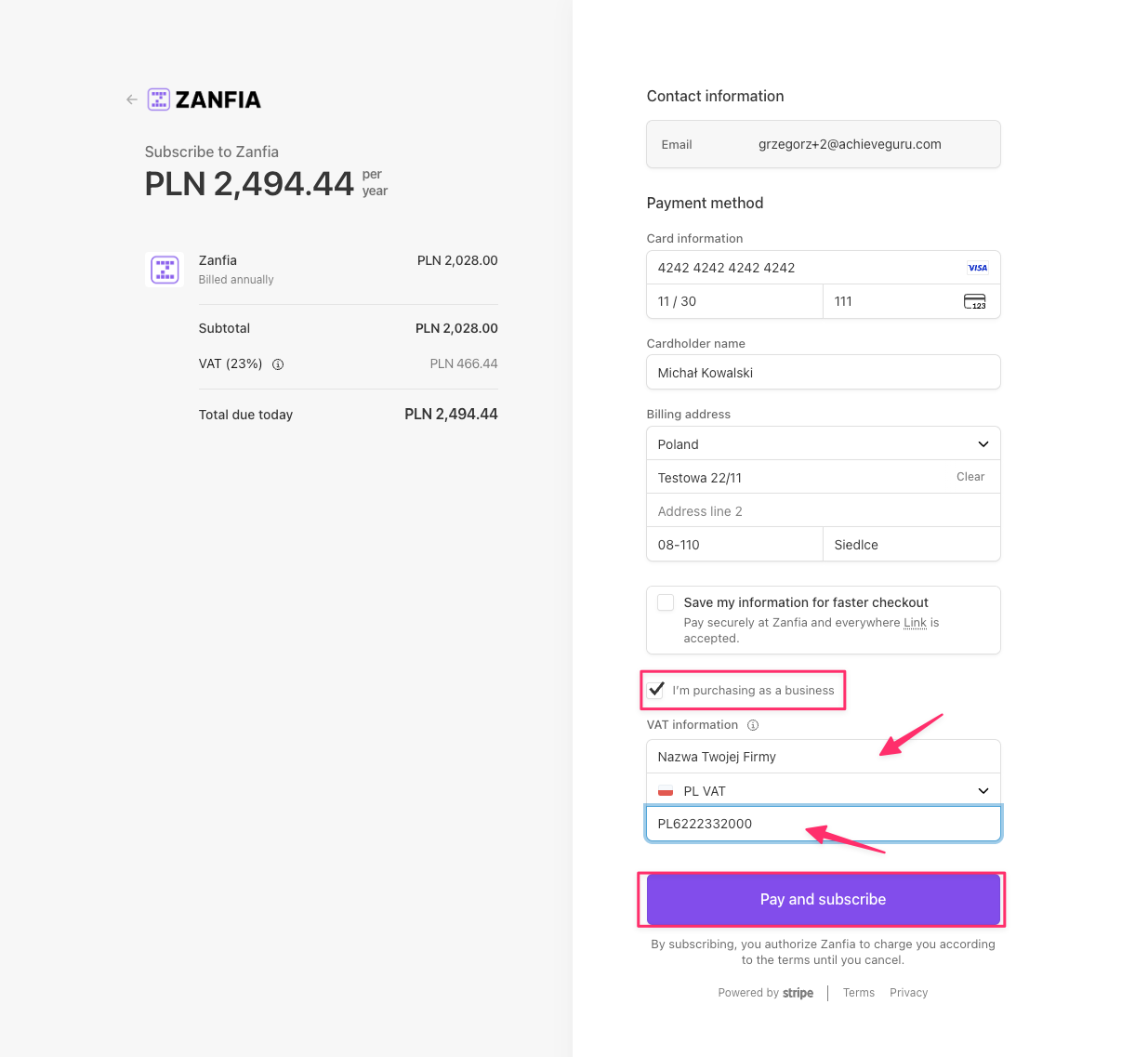
Task: Open the VAT information info icon
Action: pyautogui.click(x=753, y=725)
